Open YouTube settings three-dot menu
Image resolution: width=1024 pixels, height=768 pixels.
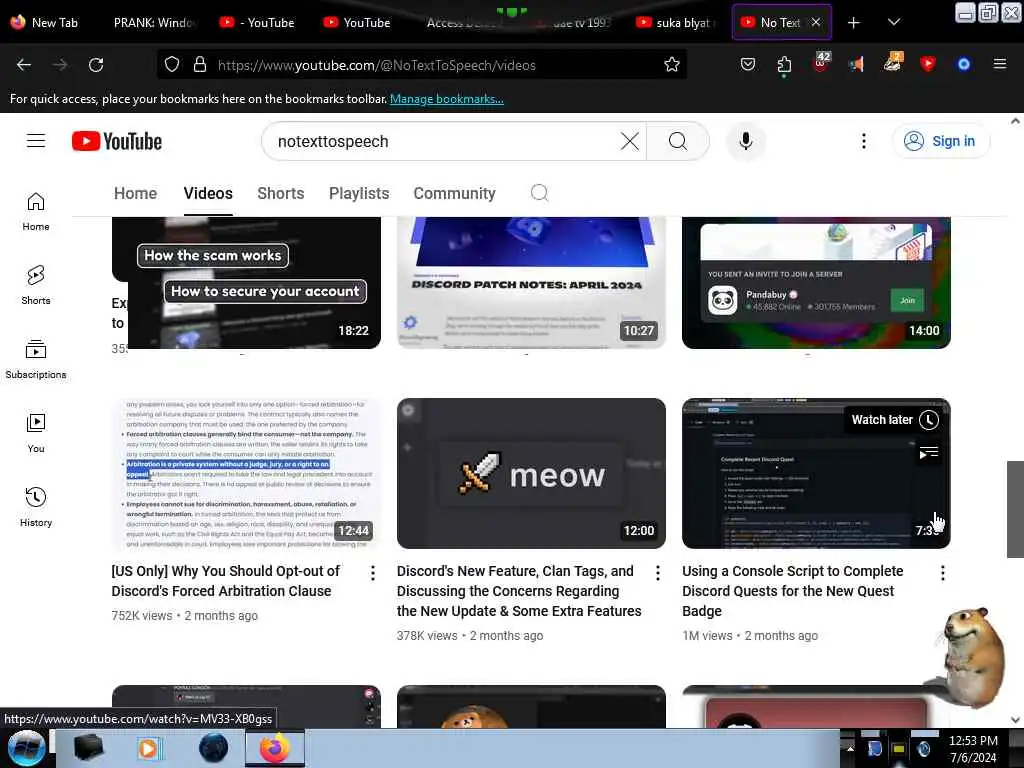pos(863,141)
